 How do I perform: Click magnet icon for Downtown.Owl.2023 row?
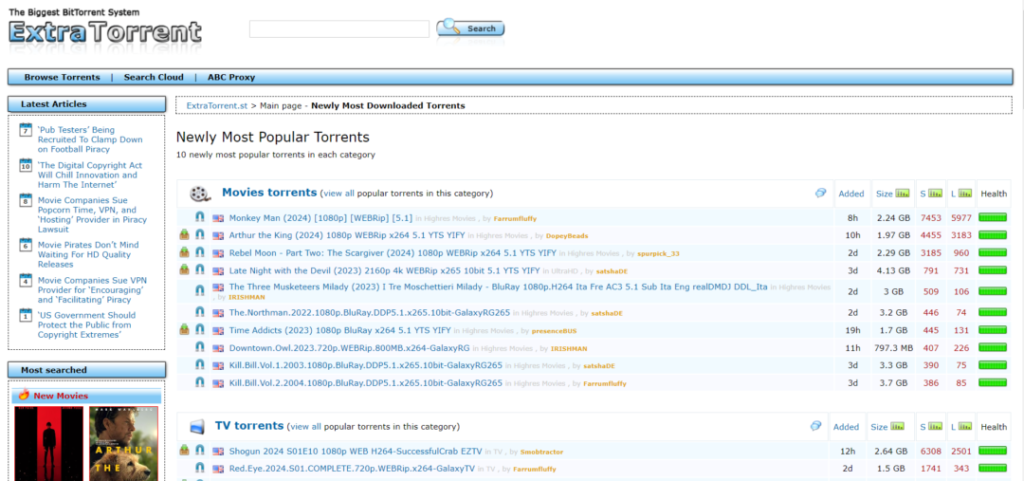tap(200, 348)
